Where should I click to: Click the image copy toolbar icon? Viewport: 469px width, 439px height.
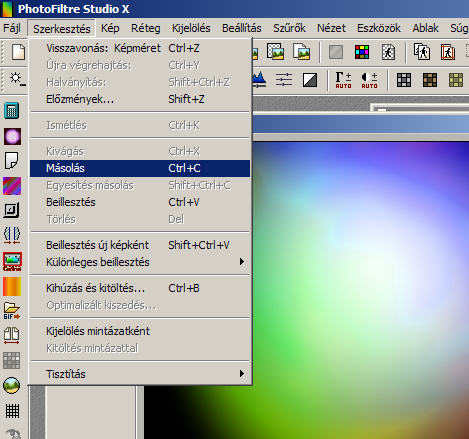pos(301,52)
